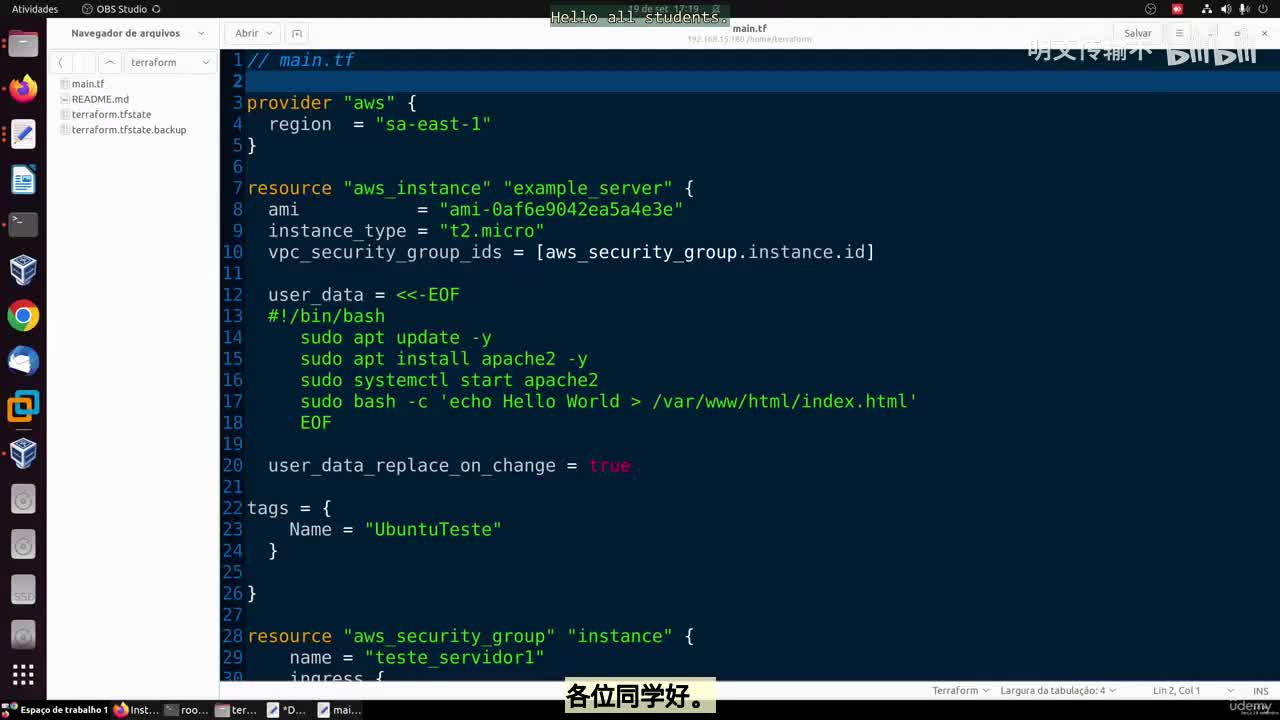Image resolution: width=1280 pixels, height=720 pixels.
Task: Open LibreOffice Writer from the dock
Action: pyautogui.click(x=23, y=179)
